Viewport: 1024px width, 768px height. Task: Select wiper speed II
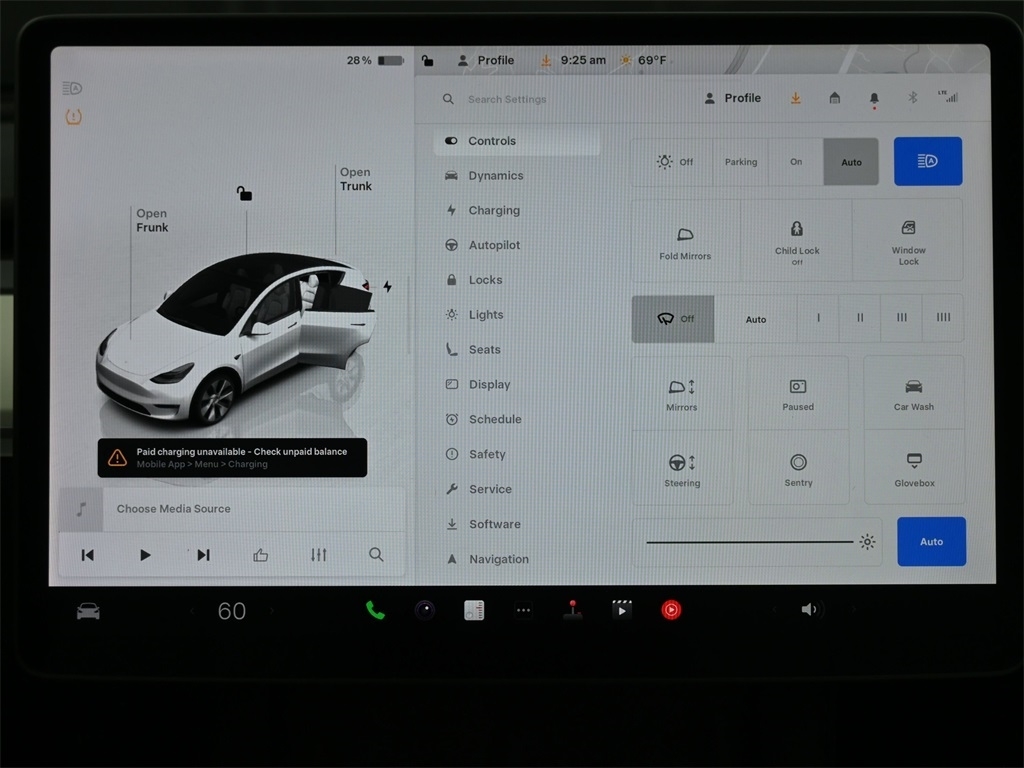(860, 318)
